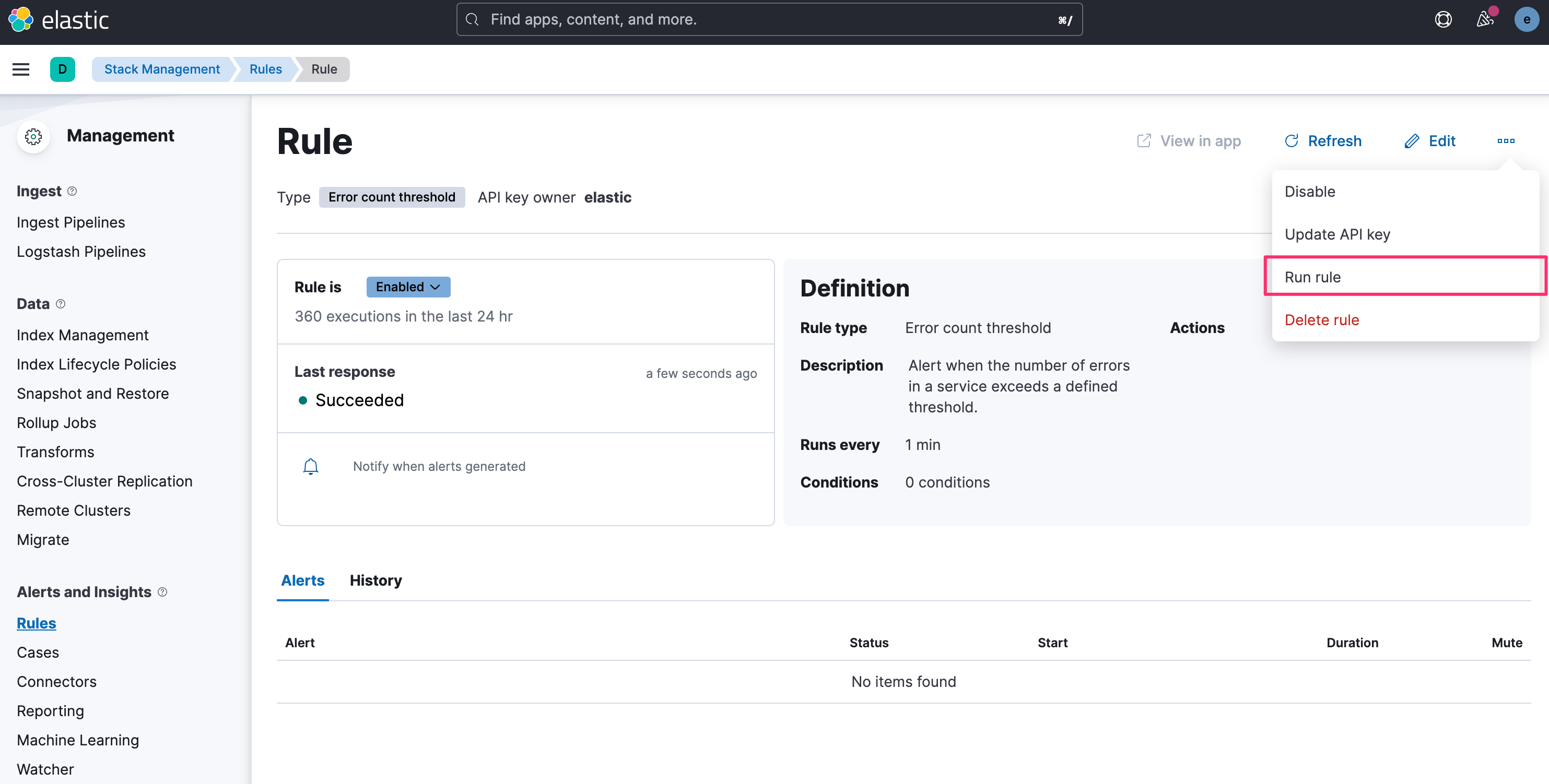Open the What's New newsfeed icon
Viewport: 1549px width, 784px height.
tap(1485, 19)
